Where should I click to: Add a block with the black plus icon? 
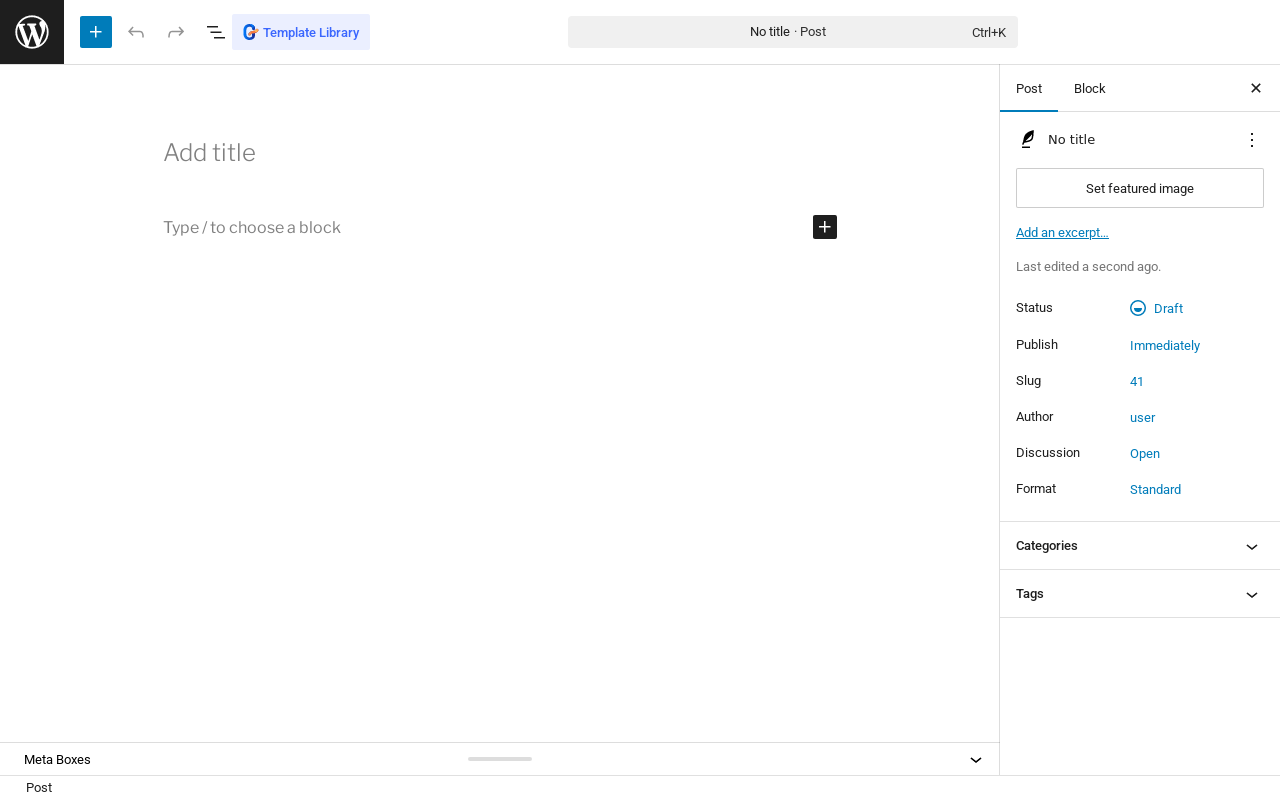[825, 227]
